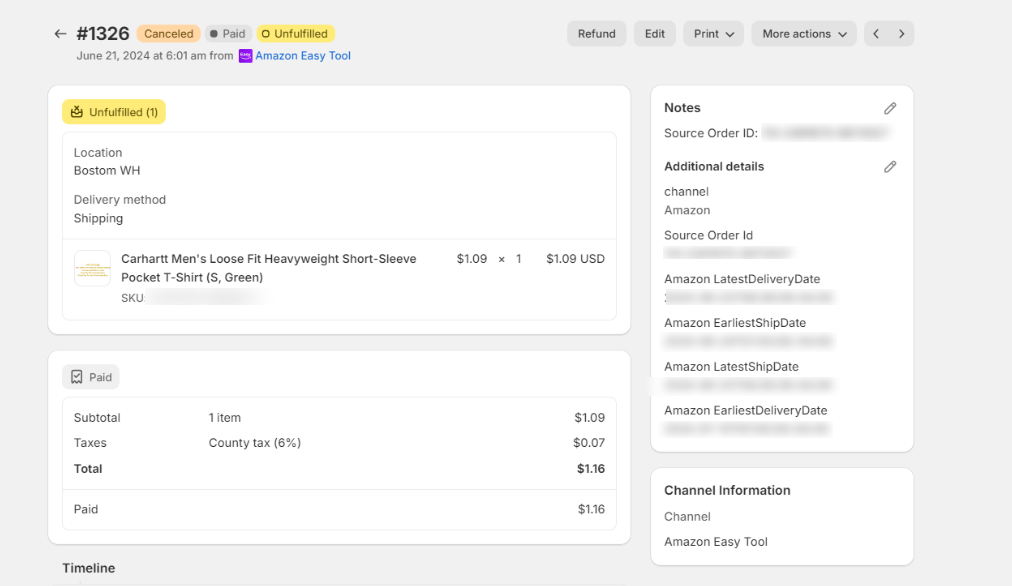Click the back arrow to return to orders
The image size is (1012, 586).
pyautogui.click(x=60, y=33)
